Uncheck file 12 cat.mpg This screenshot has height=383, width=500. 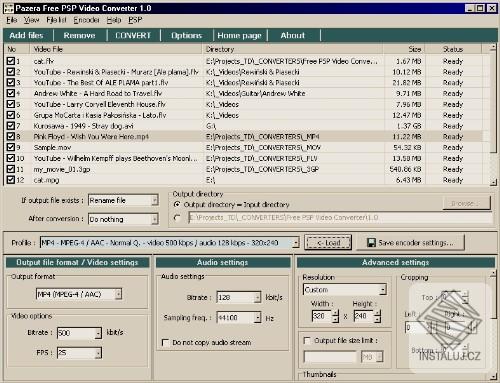click(x=11, y=180)
